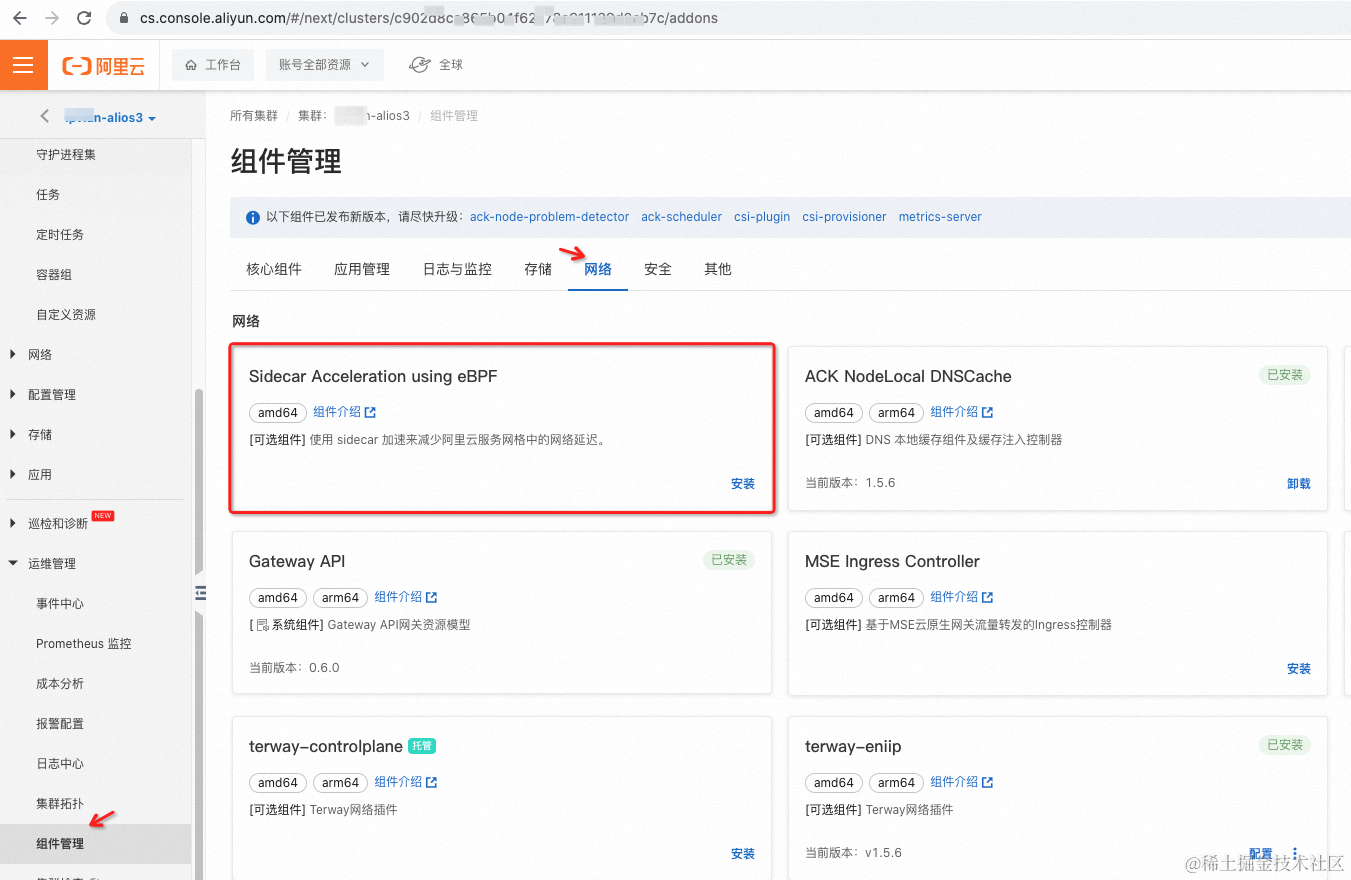This screenshot has height=880, width=1351.
Task: Select 组件管理 in sidebar
Action: pyautogui.click(x=60, y=844)
